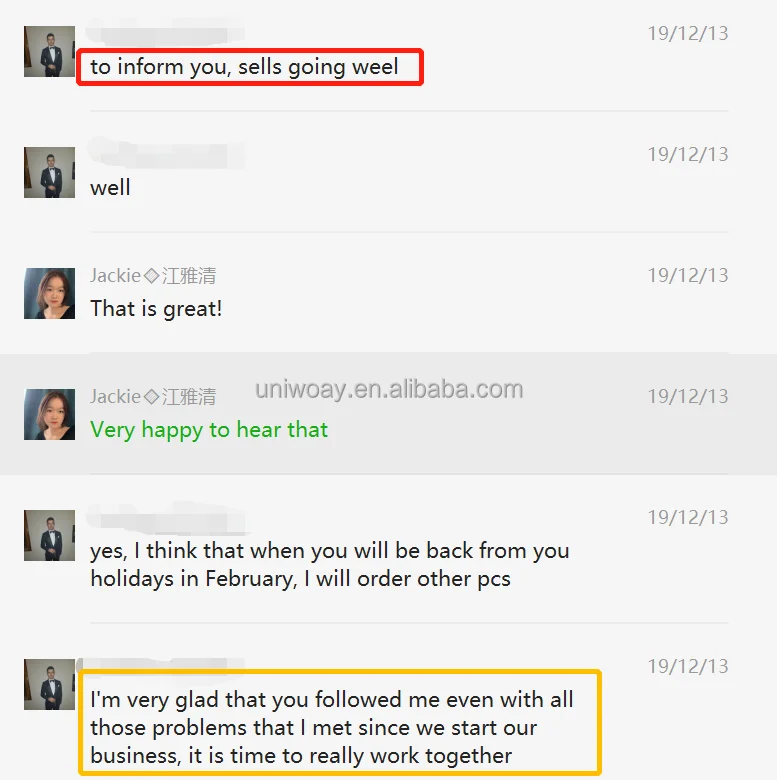Click date stamp on "That is great!" row

[x=688, y=275]
